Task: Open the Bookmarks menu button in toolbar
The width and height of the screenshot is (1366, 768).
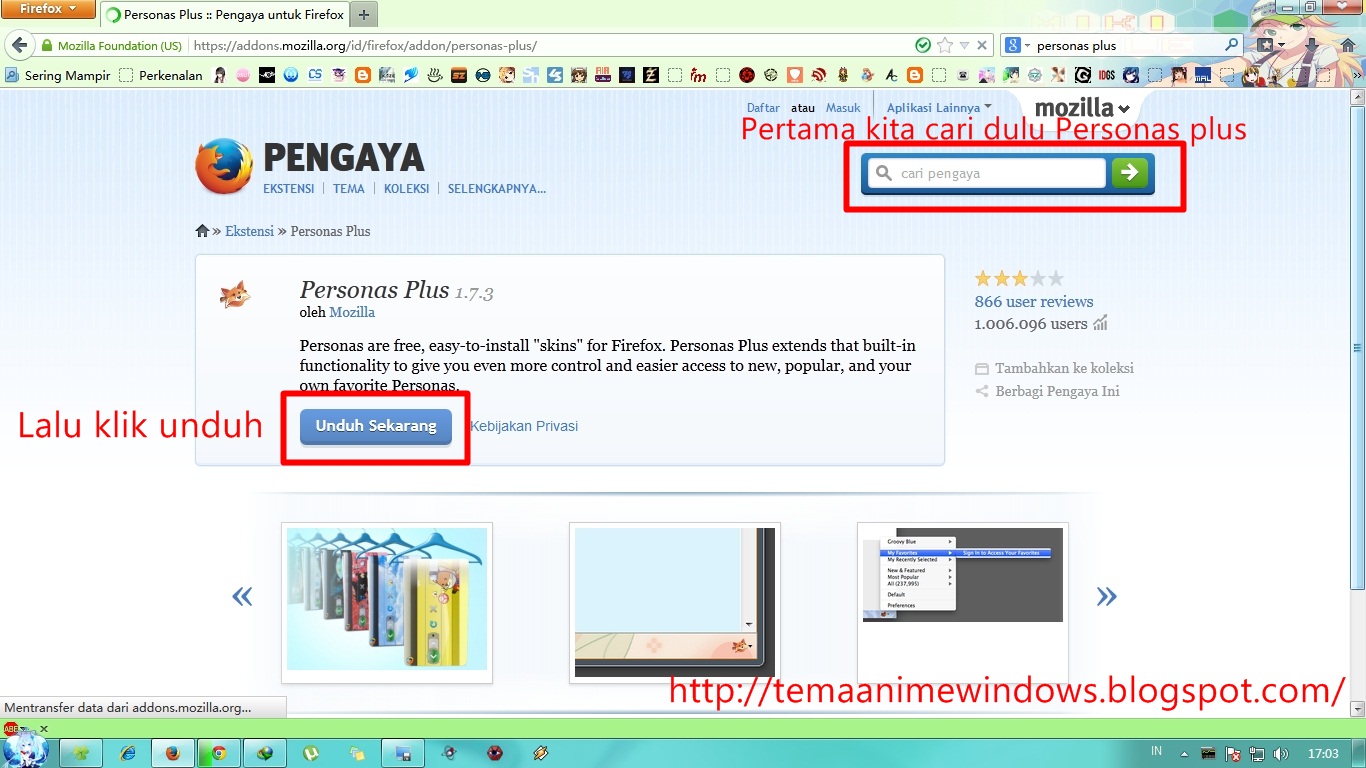Action: pos(1270,45)
